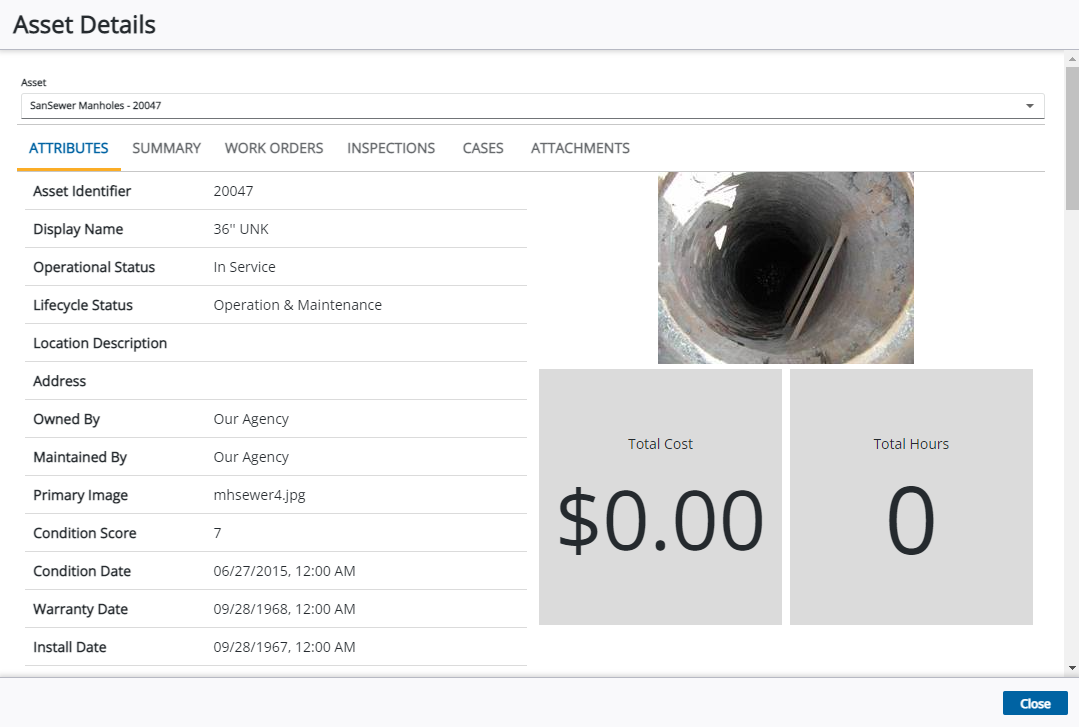This screenshot has width=1079, height=727.
Task: View the Attachments tab
Action: (x=580, y=148)
